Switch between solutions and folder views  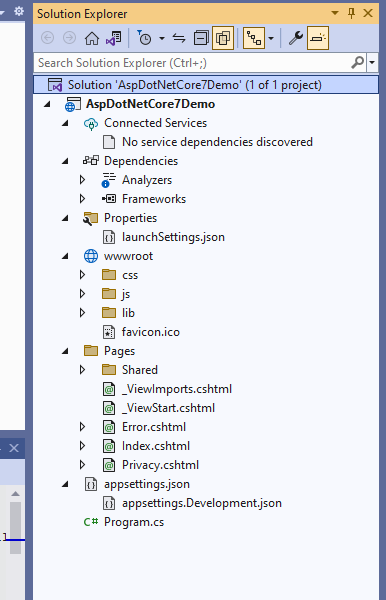pos(114,38)
